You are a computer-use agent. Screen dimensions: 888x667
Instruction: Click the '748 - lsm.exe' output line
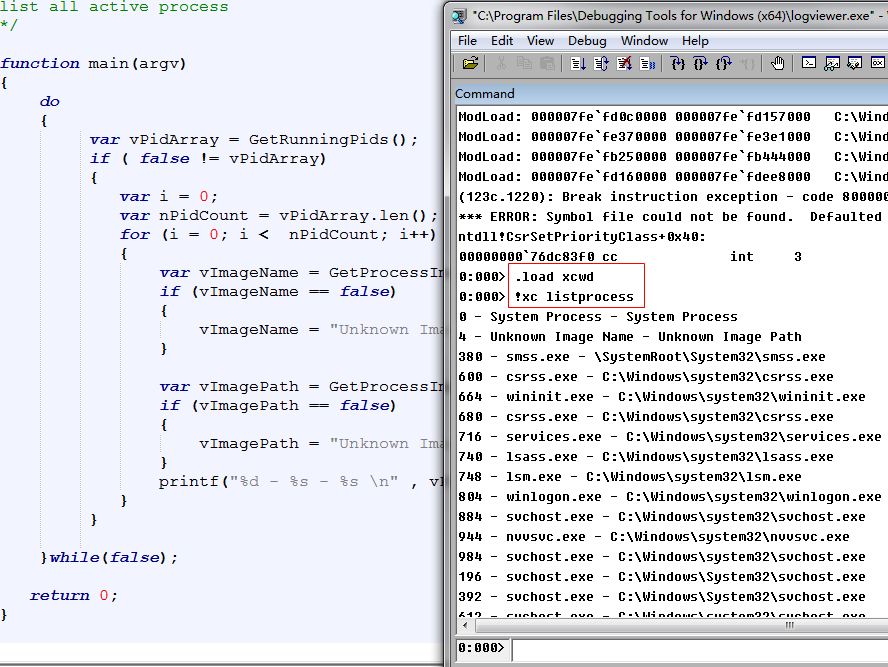point(630,477)
